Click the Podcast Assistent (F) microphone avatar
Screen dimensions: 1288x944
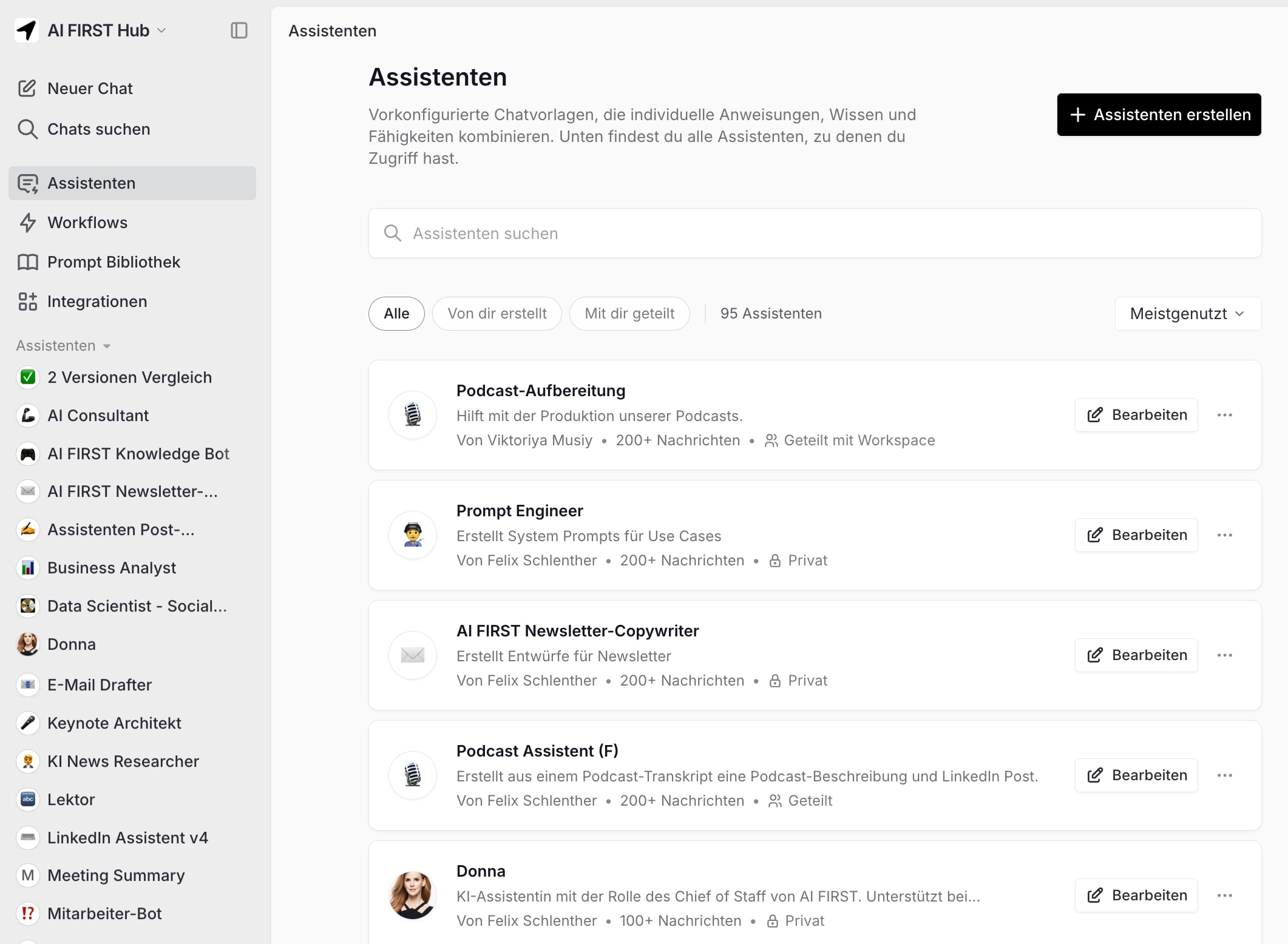click(x=413, y=775)
